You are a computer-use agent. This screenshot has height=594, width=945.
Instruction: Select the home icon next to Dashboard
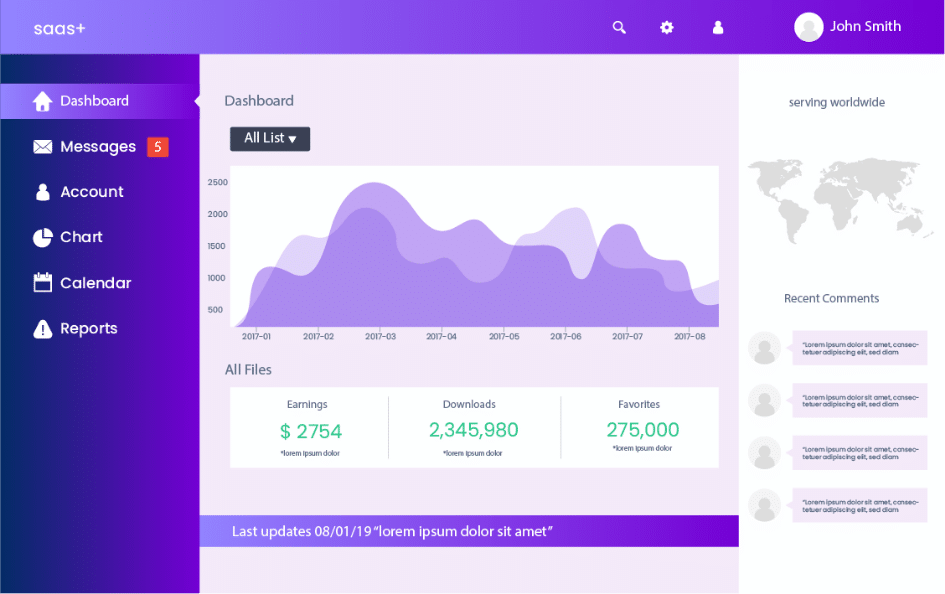point(41,100)
